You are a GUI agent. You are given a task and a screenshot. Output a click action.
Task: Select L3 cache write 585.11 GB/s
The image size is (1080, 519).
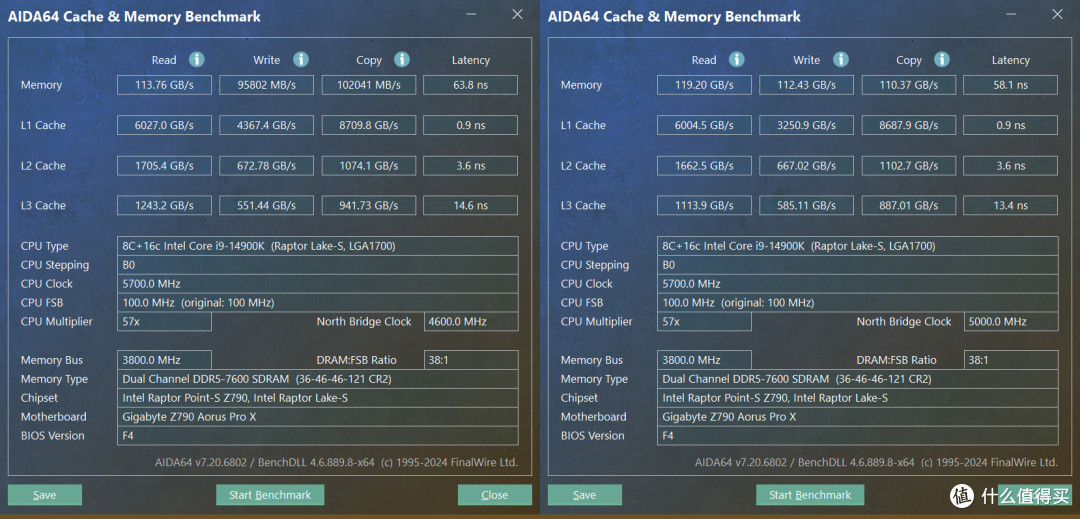point(807,205)
